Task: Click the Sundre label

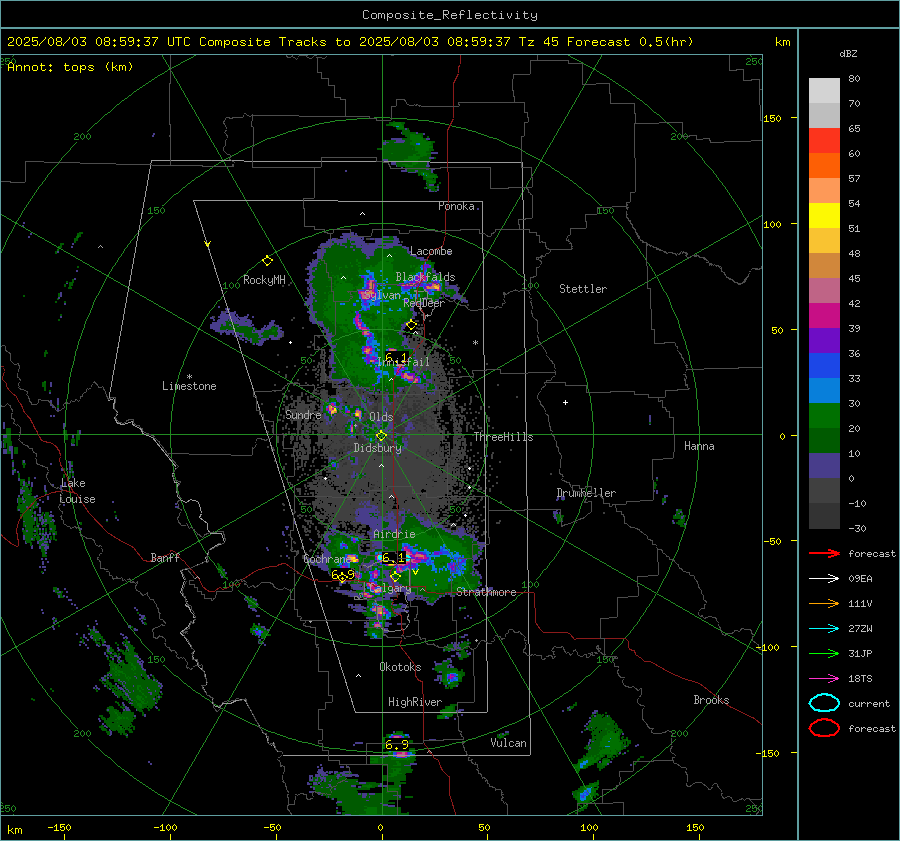Action: point(303,414)
